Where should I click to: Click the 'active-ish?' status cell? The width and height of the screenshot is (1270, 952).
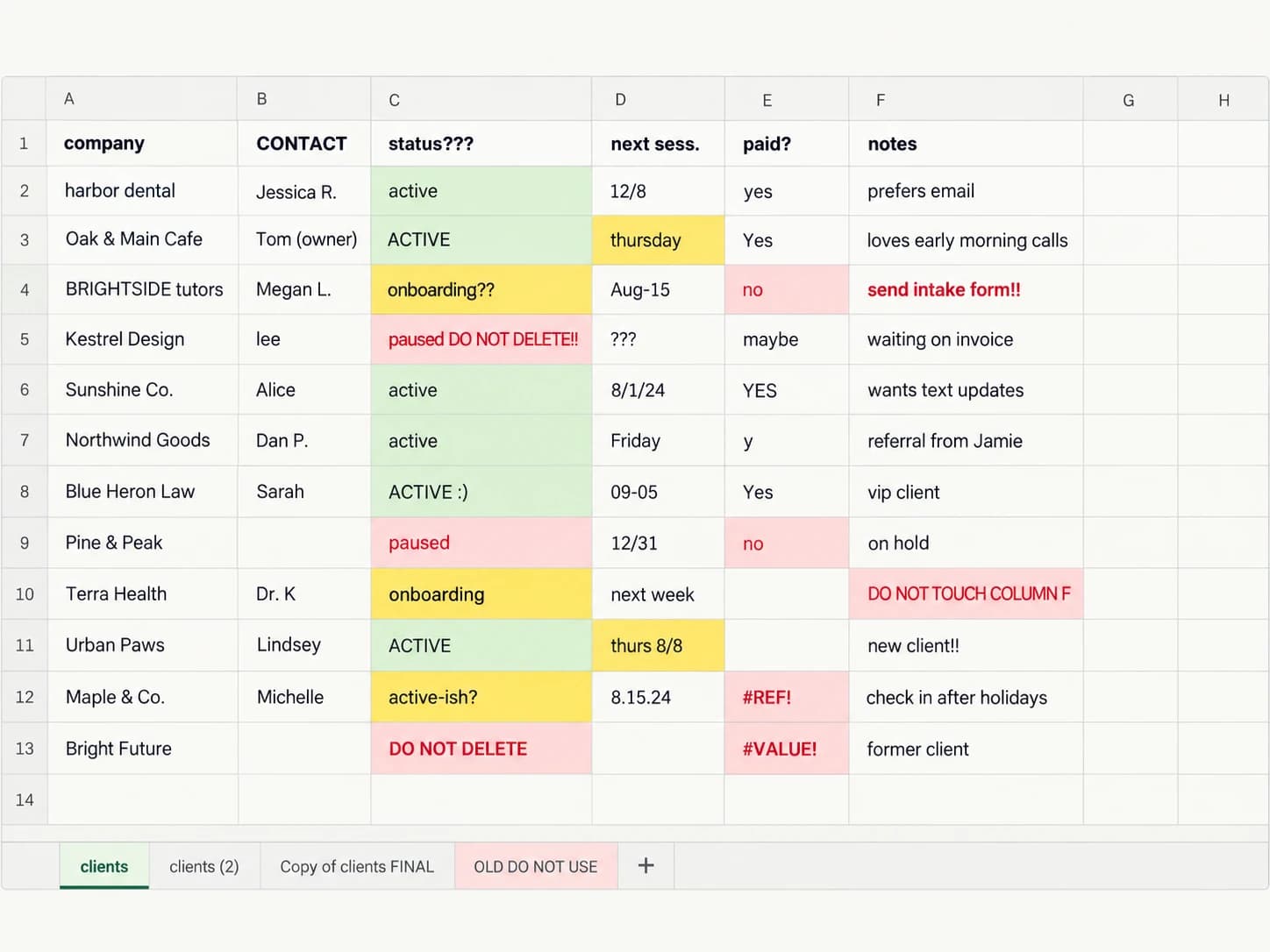482,697
